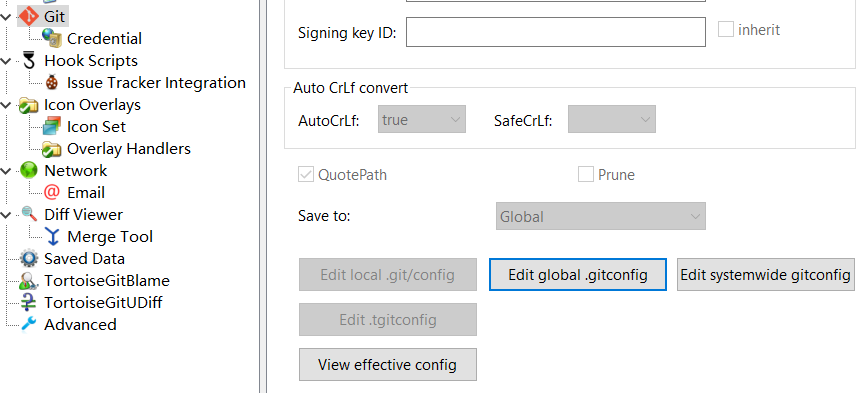Open the TortoiseGitBlame icon
The width and height of the screenshot is (862, 393).
coord(29,280)
